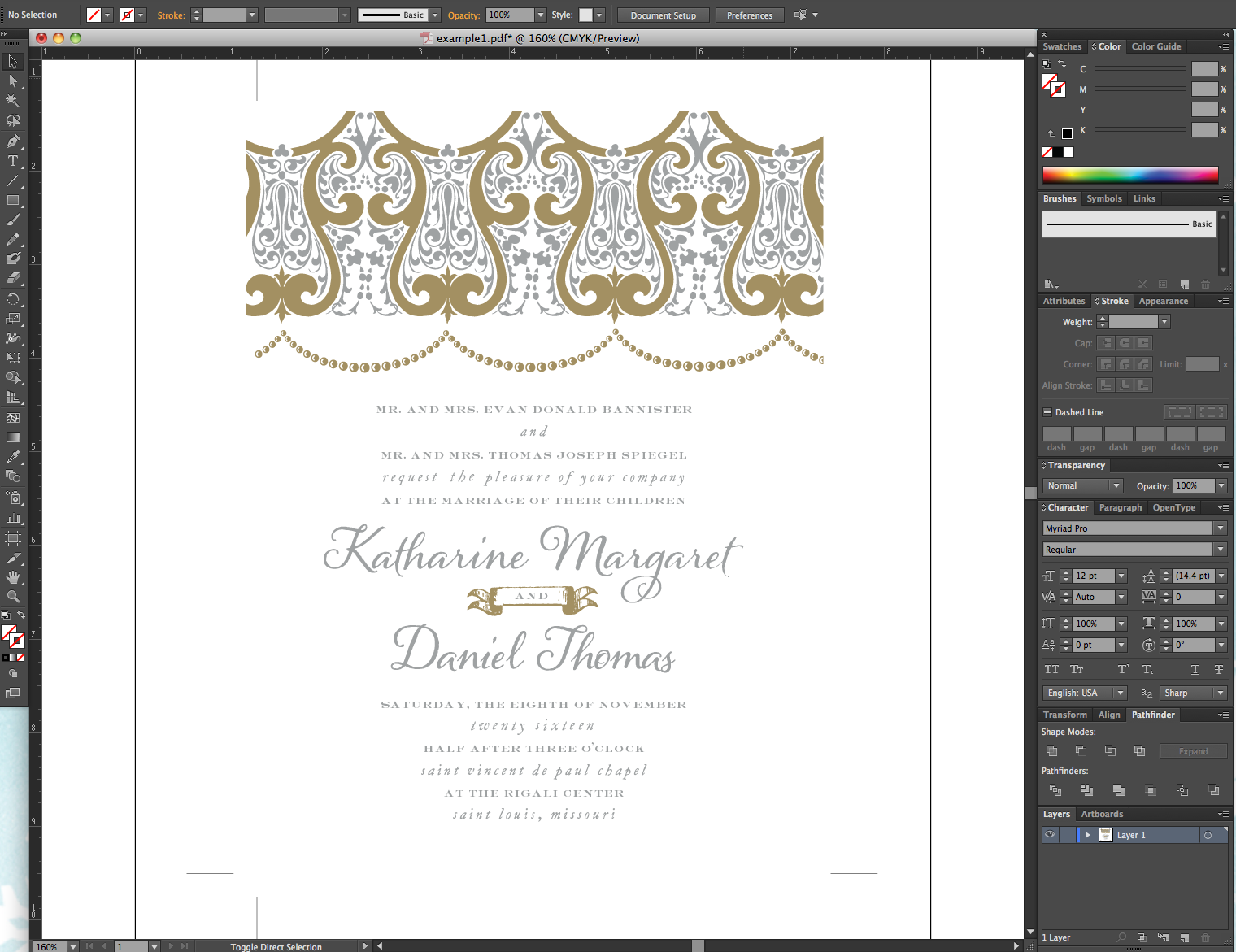This screenshot has height=952, width=1236.
Task: Select the Line Segment tool
Action: 13,180
